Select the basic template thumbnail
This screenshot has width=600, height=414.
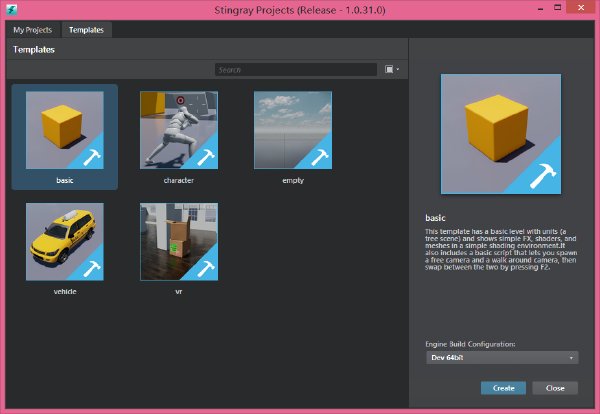pyautogui.click(x=65, y=130)
